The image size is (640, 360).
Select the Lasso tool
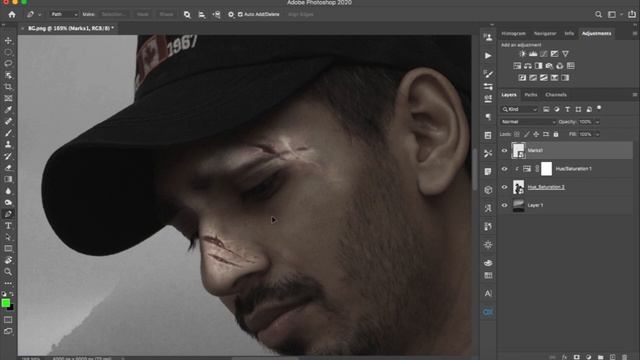point(8,64)
